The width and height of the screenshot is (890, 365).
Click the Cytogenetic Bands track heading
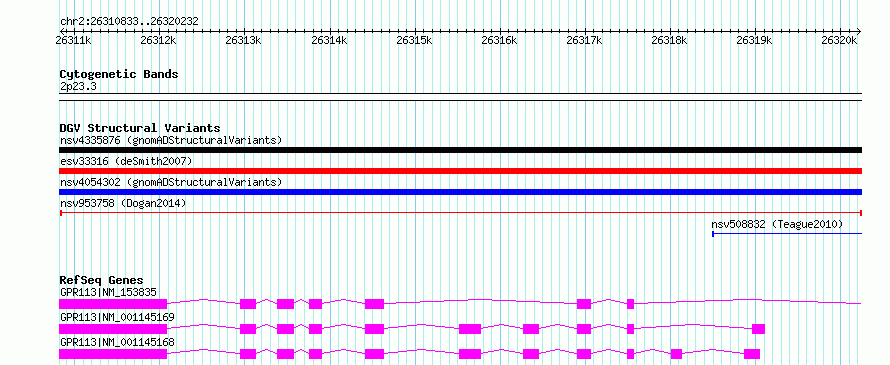coord(119,74)
